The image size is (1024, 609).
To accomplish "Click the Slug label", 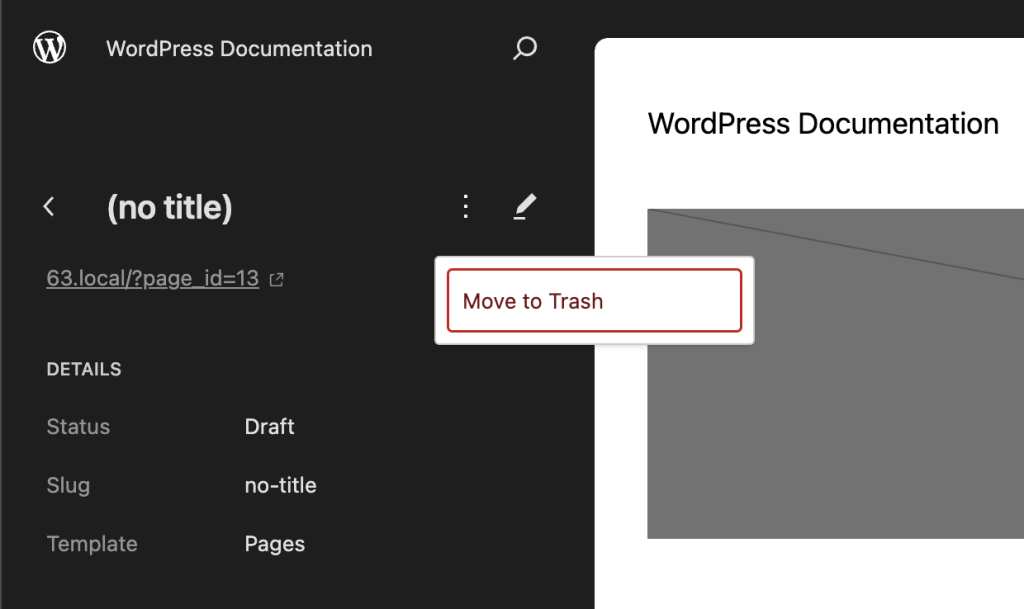I will tap(68, 485).
